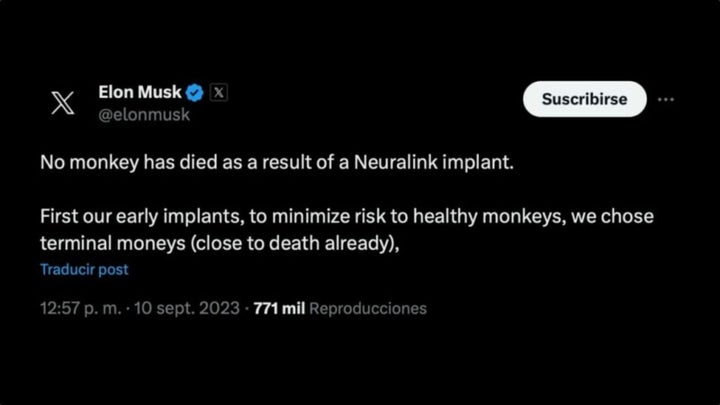Click the sentence starting "No monkey has died"
This screenshot has width=720, height=405.
click(275, 163)
